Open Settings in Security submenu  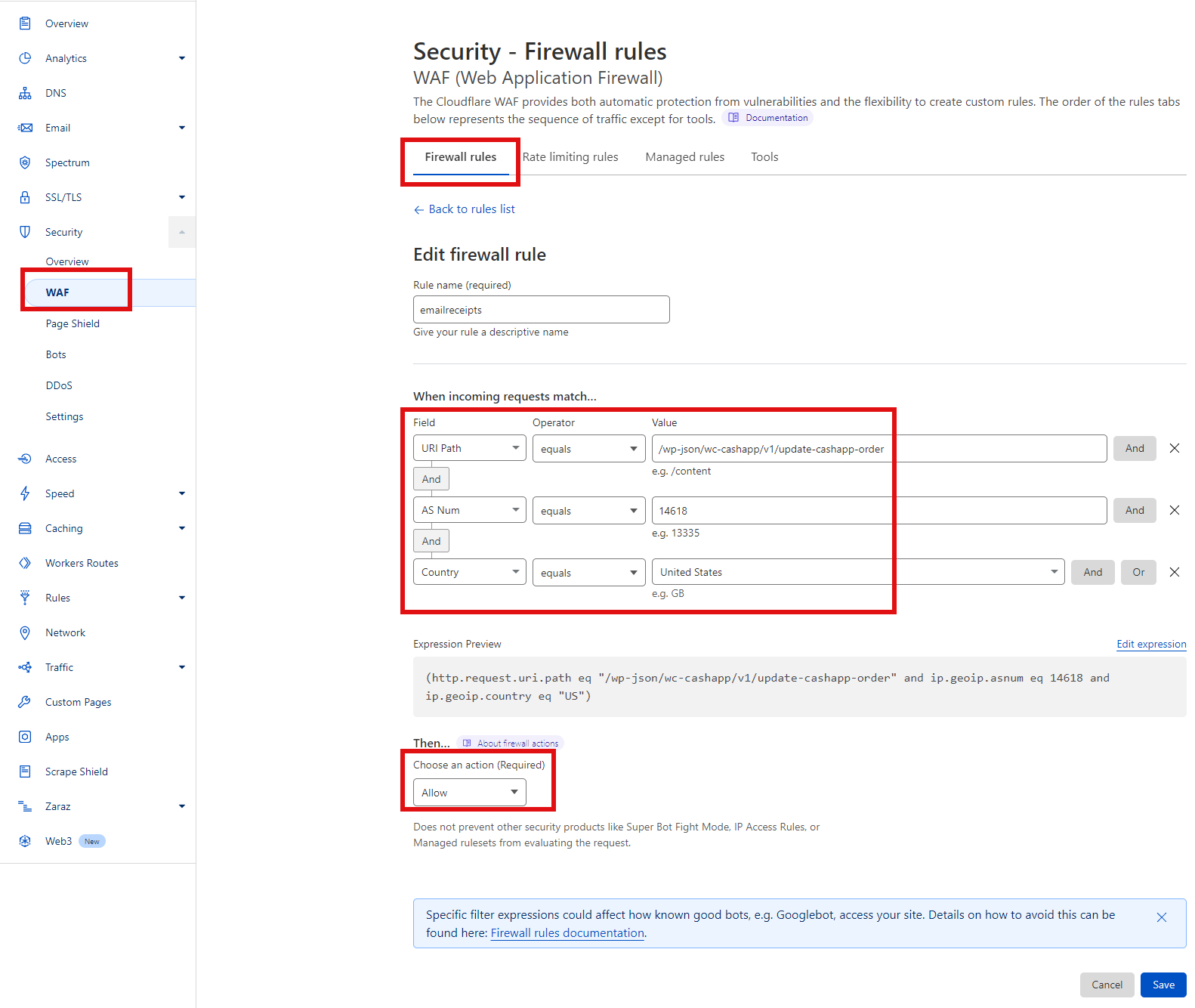64,416
